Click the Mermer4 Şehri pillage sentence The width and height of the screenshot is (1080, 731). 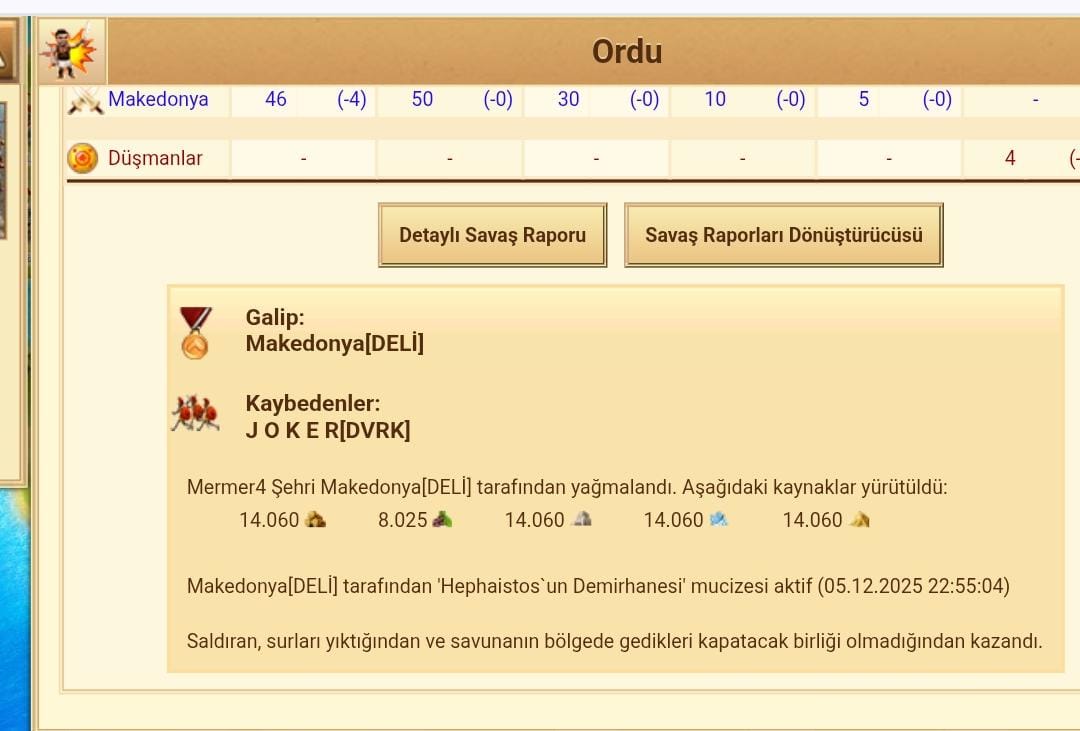click(x=567, y=488)
